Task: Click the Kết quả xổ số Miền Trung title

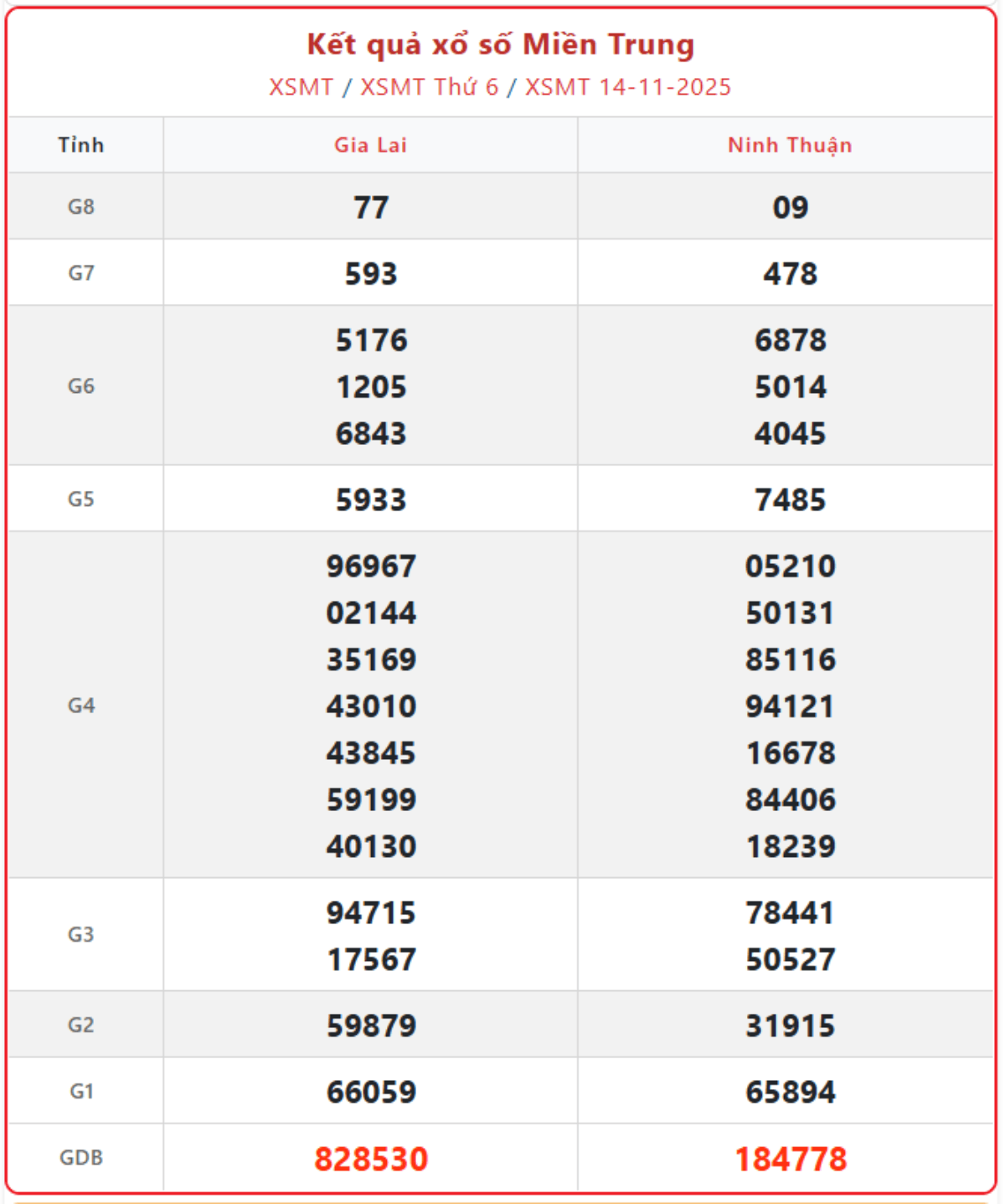Action: coord(500,44)
